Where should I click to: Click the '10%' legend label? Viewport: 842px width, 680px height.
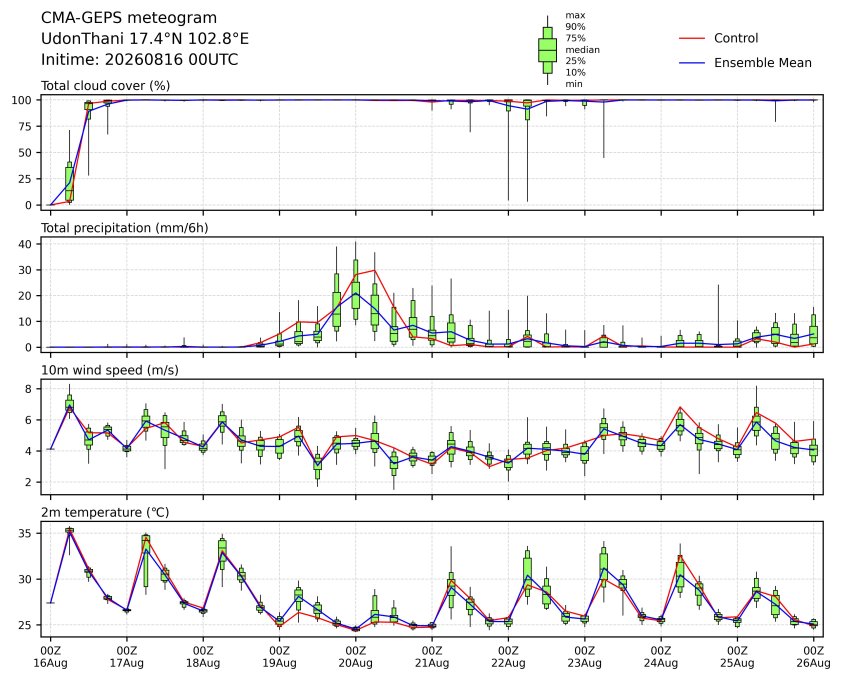pyautogui.click(x=575, y=73)
